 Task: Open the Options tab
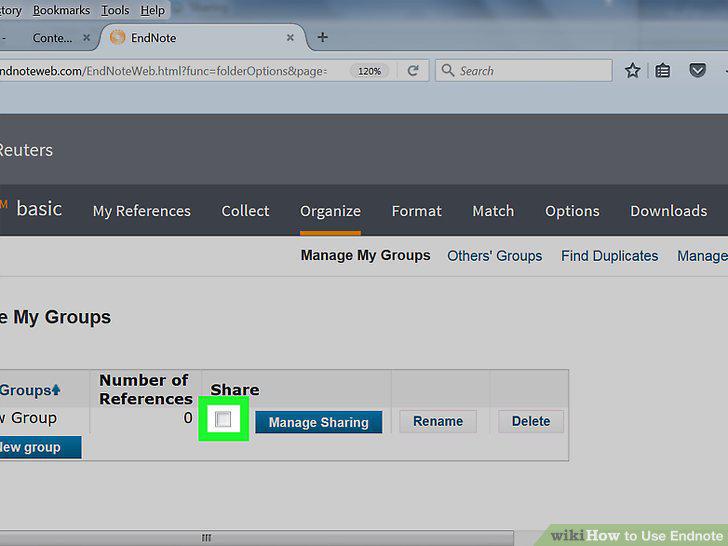[x=572, y=211]
